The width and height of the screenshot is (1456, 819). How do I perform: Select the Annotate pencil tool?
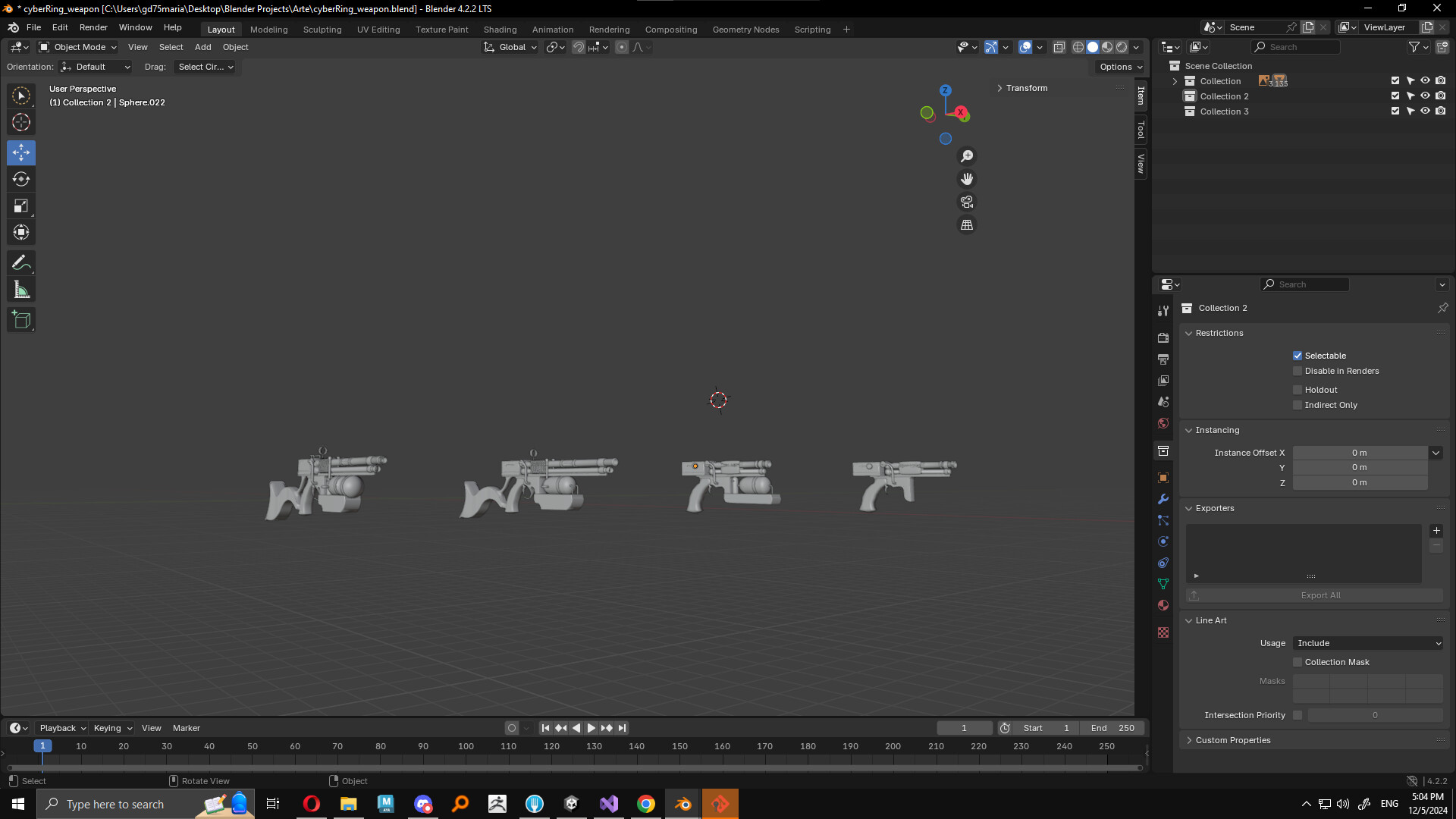21,263
